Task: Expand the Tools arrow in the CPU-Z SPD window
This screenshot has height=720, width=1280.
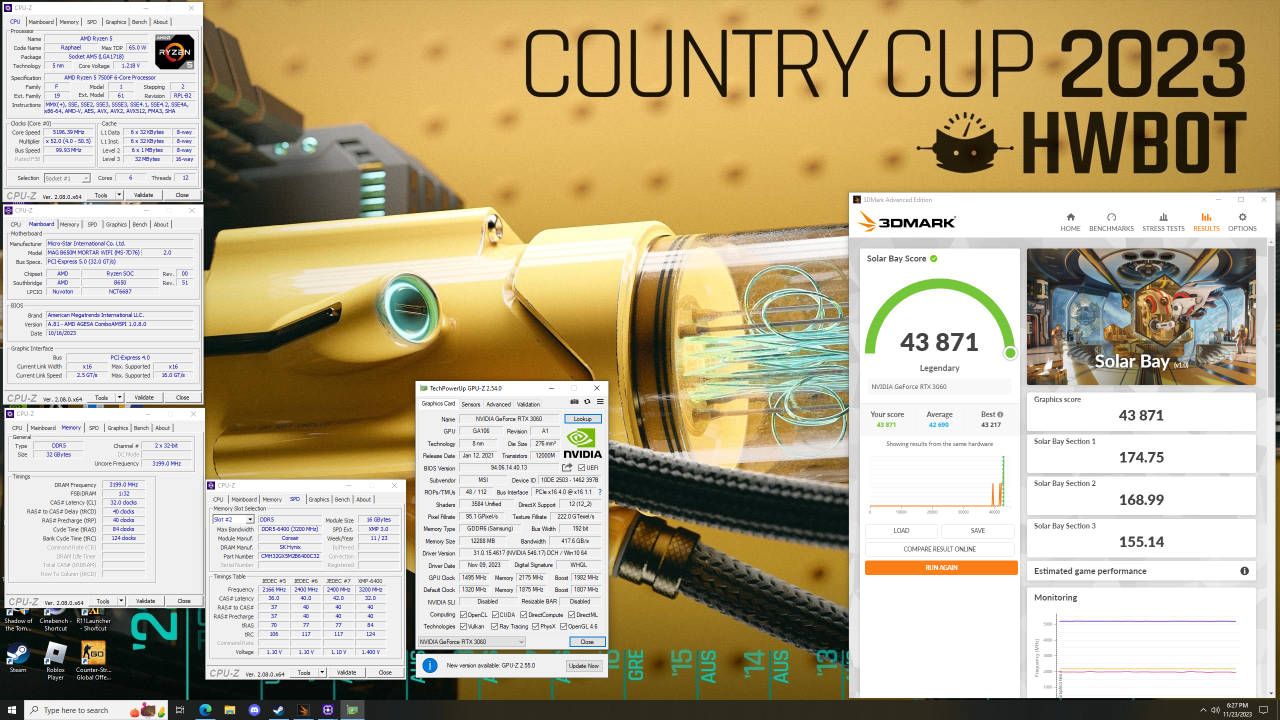Action: tap(322, 672)
